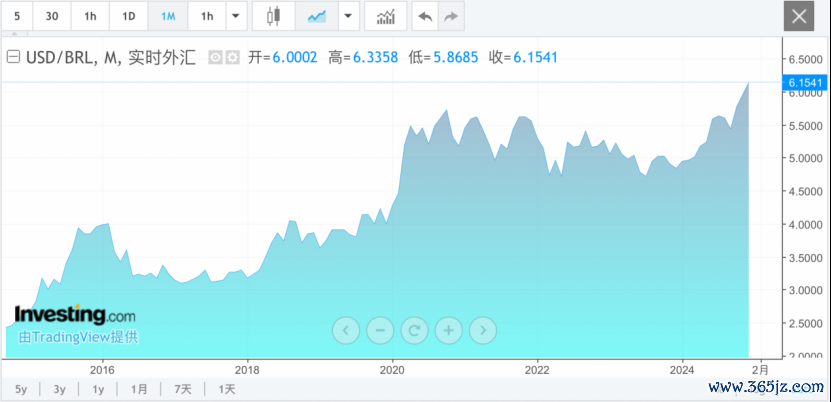Viewport: 831px width, 402px height.
Task: Click the 2016 label on the time axis
Action: pyautogui.click(x=103, y=368)
